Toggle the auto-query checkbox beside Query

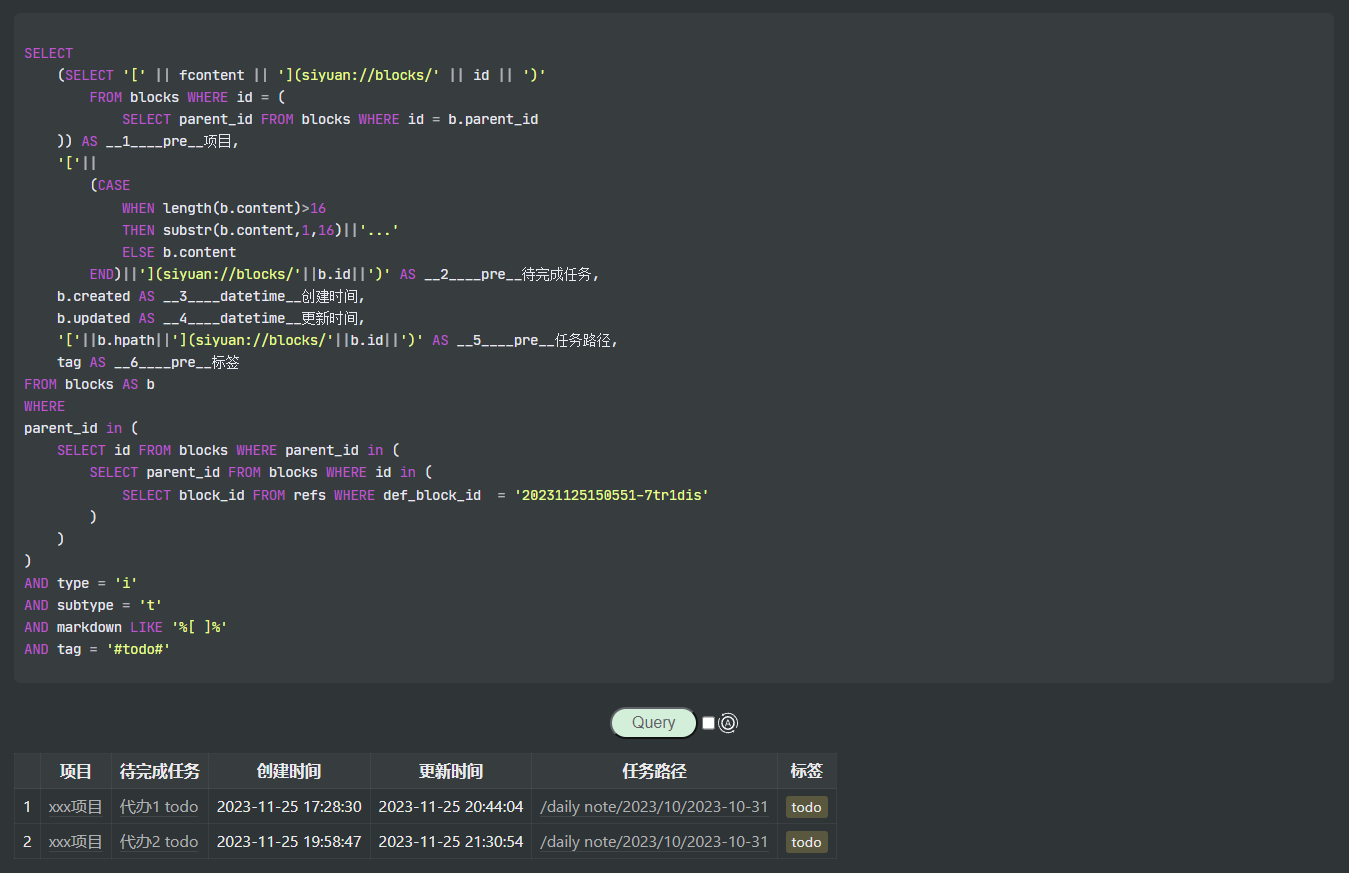tap(709, 723)
